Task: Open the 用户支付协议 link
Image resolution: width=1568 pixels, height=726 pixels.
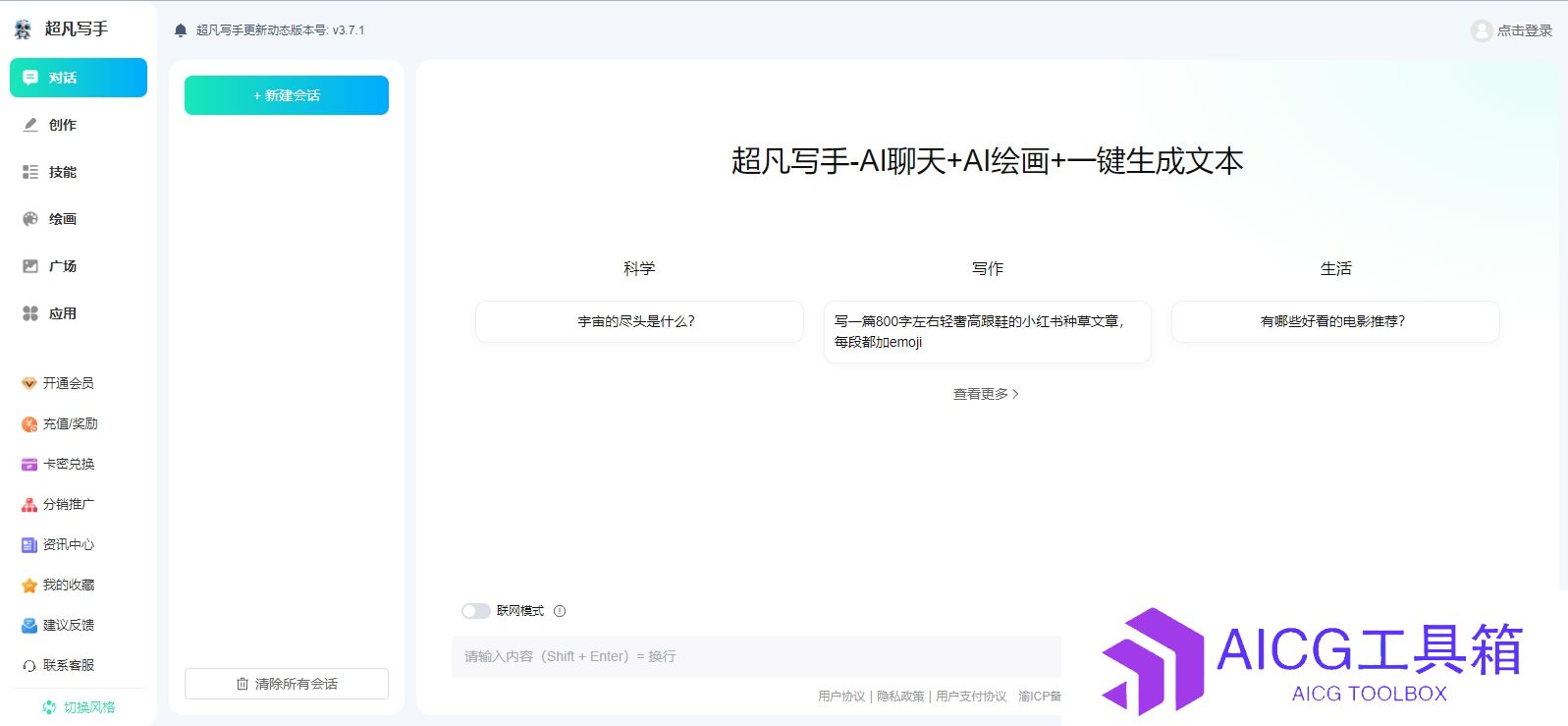Action: click(971, 697)
